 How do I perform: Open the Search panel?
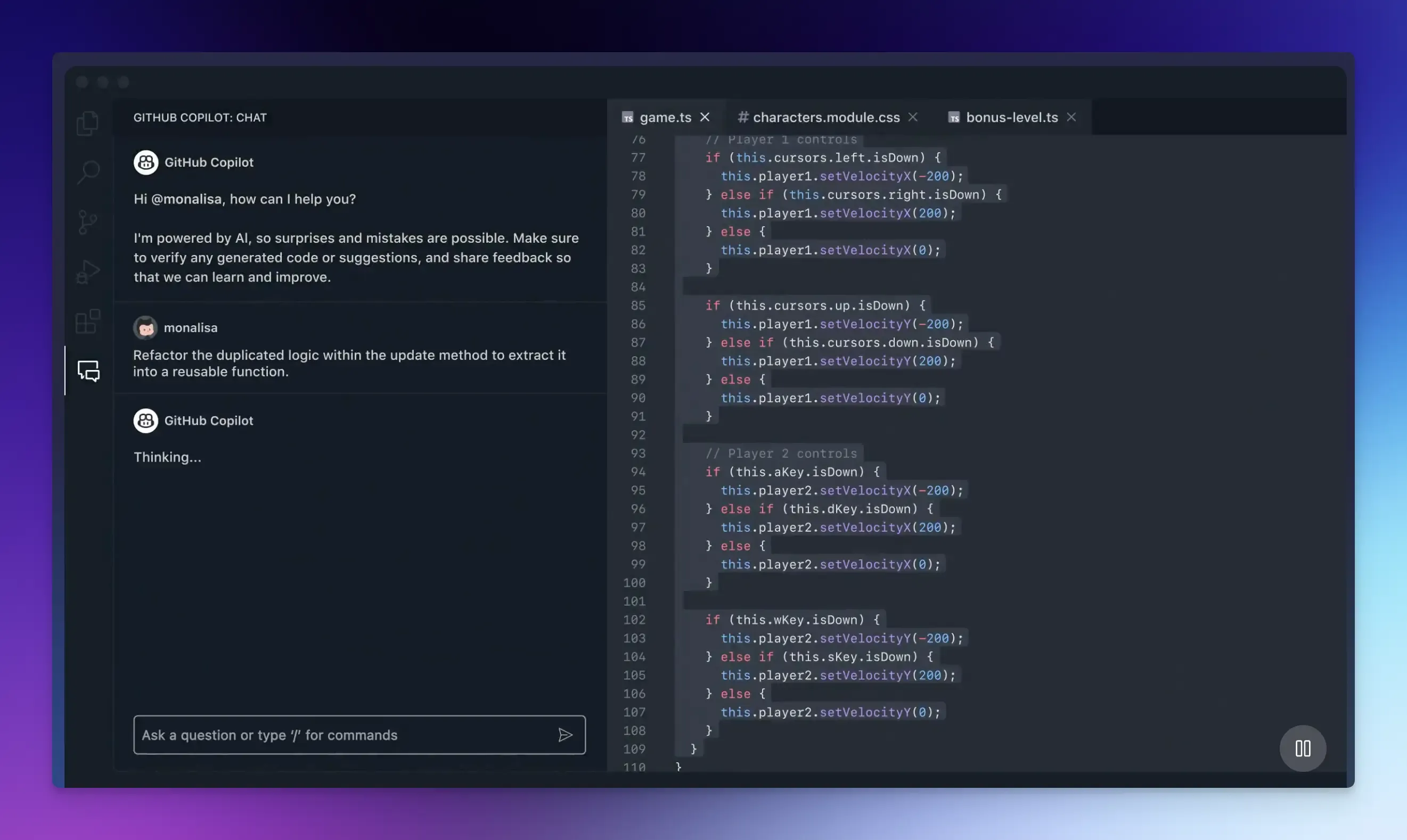[x=88, y=171]
